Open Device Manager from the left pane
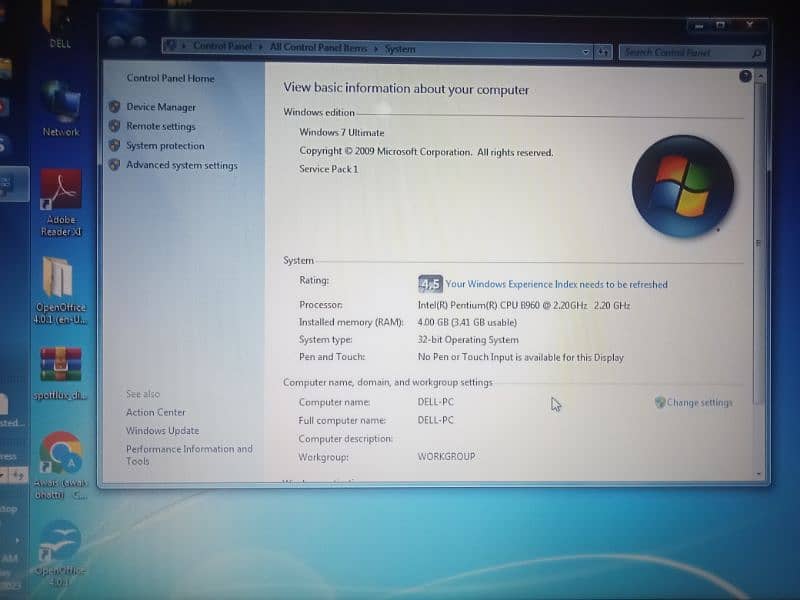The height and width of the screenshot is (600, 800). 160,107
